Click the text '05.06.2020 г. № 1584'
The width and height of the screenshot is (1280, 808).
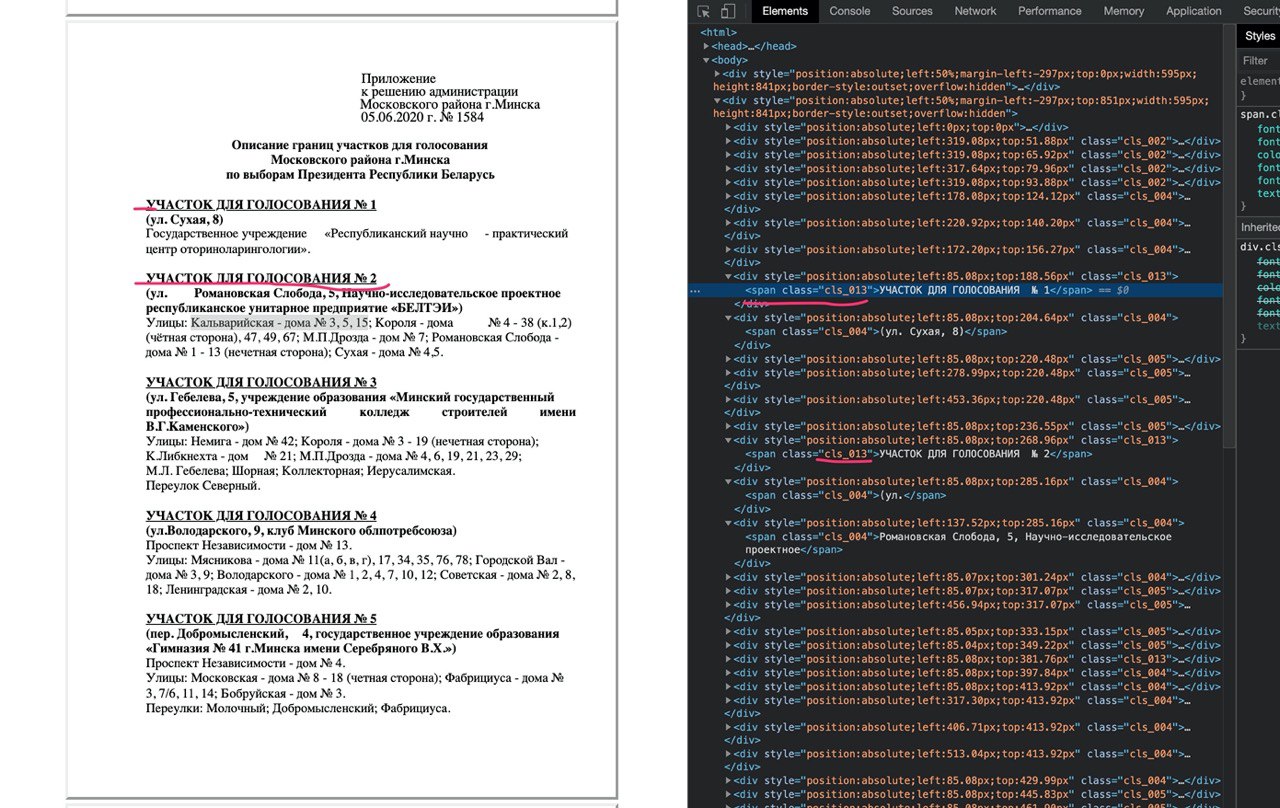click(422, 117)
